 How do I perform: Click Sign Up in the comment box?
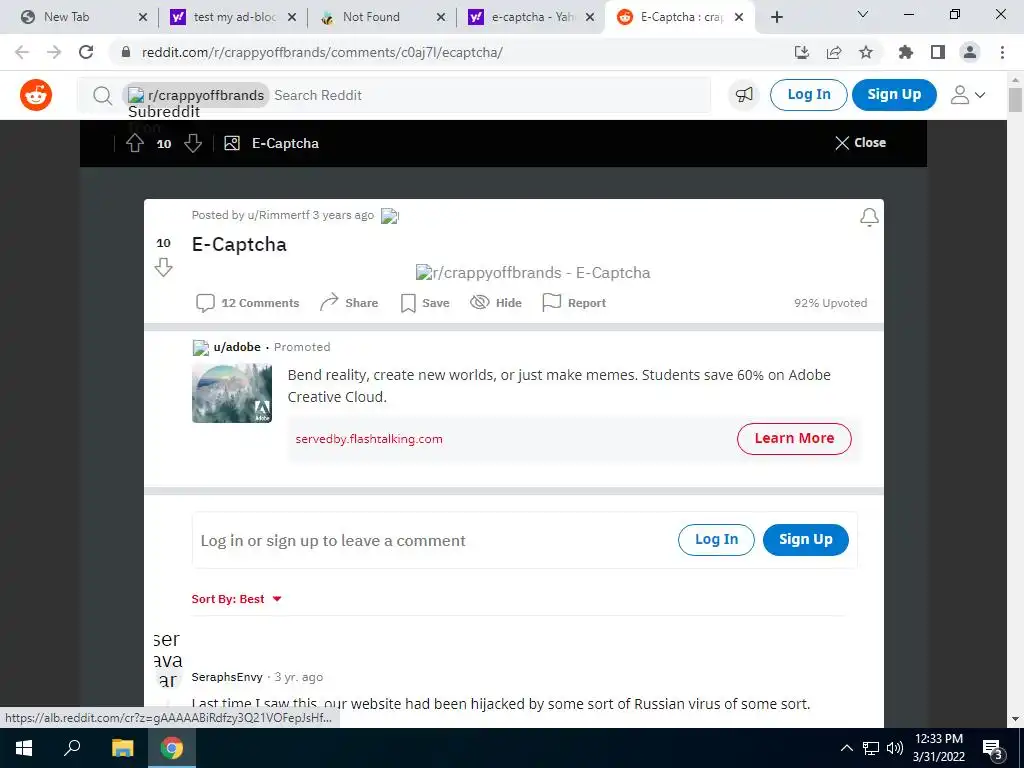point(806,539)
